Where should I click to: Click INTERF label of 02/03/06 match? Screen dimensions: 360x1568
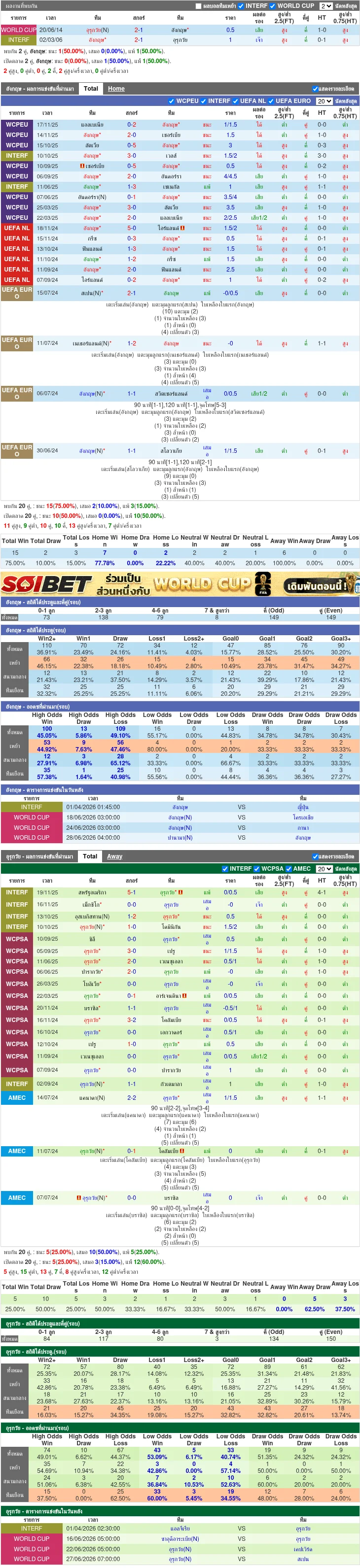point(18,40)
